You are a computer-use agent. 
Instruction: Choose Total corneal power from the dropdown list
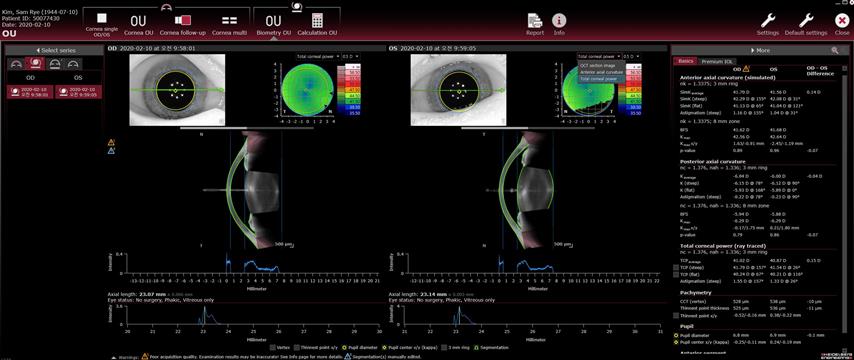[x=601, y=78]
